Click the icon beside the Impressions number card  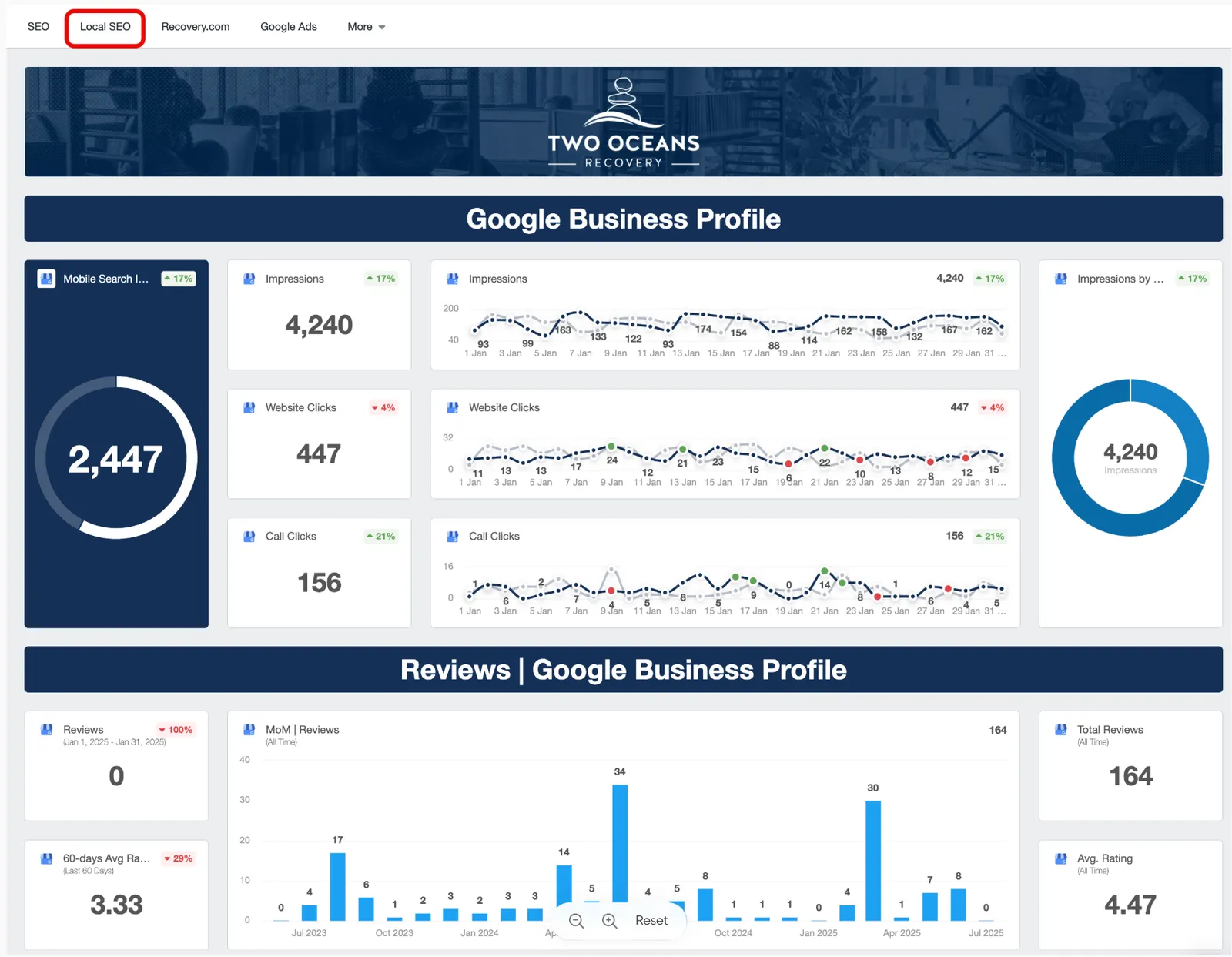click(249, 279)
